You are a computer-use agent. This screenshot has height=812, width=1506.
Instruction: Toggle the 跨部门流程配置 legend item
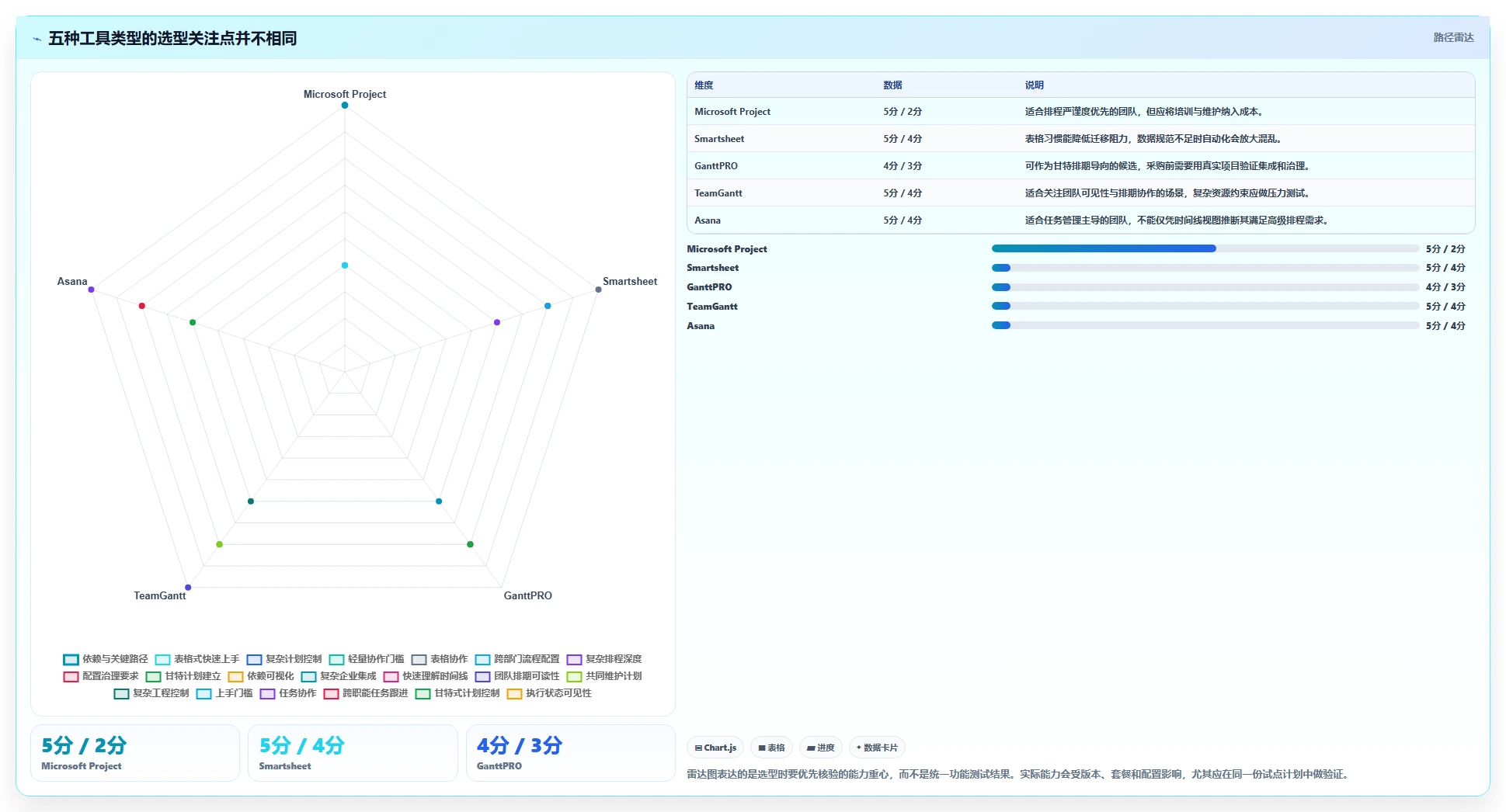click(517, 659)
